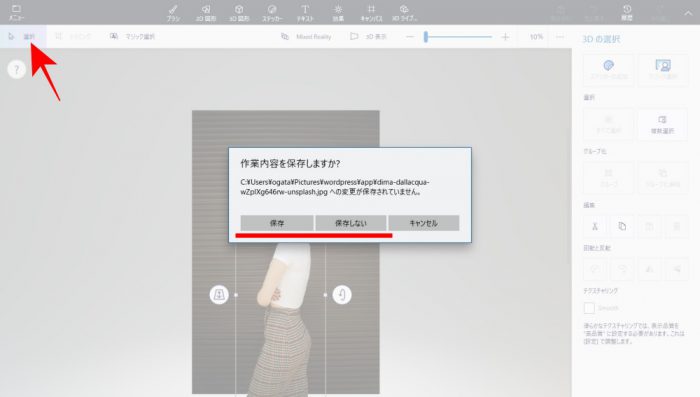Click 複数選択 multi-select button
The image size is (700, 397).
coord(663,124)
